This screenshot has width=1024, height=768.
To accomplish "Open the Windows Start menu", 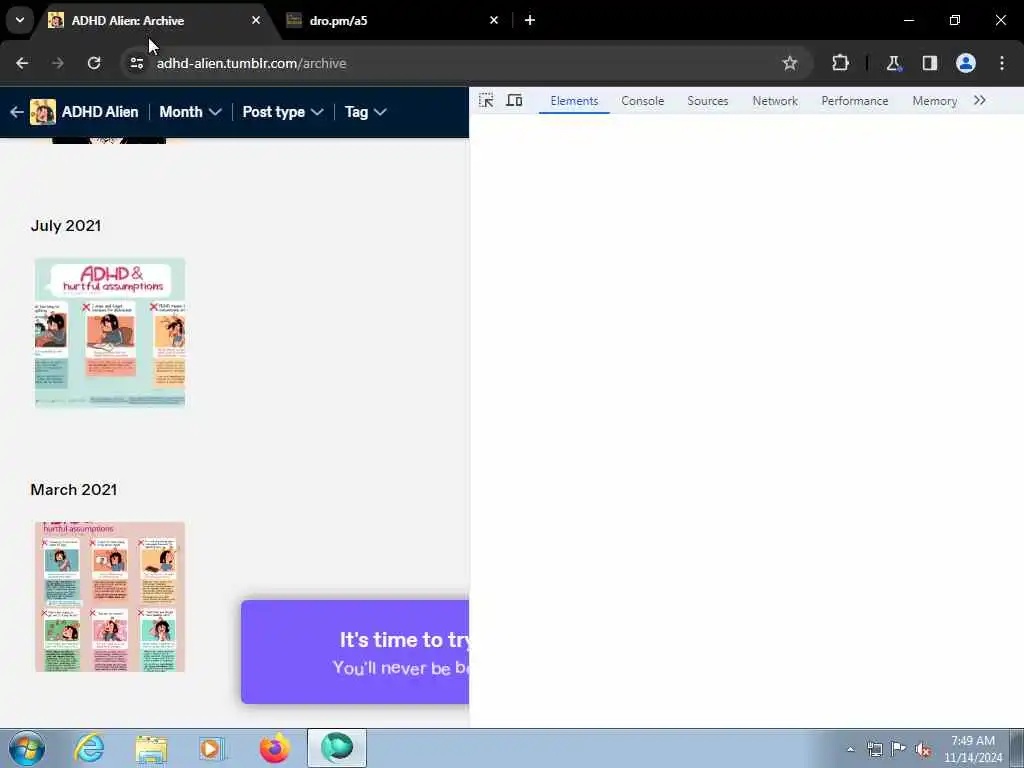I will click(x=27, y=748).
